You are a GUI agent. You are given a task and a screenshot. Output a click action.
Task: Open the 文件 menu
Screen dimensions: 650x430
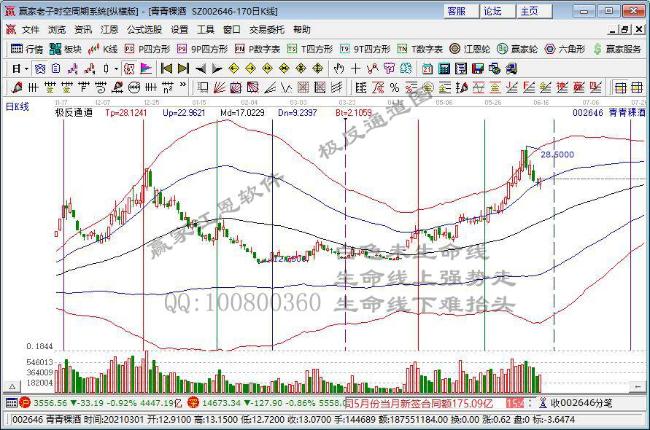click(x=30, y=30)
